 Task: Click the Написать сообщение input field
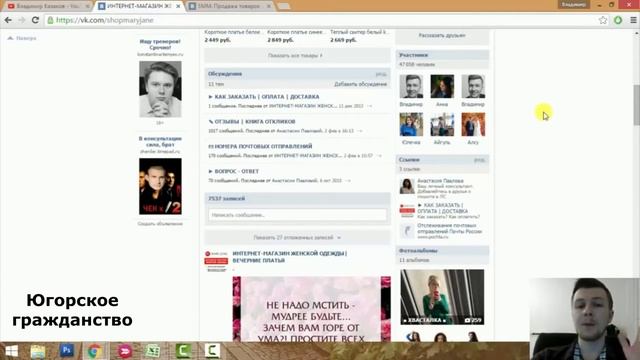click(x=297, y=215)
